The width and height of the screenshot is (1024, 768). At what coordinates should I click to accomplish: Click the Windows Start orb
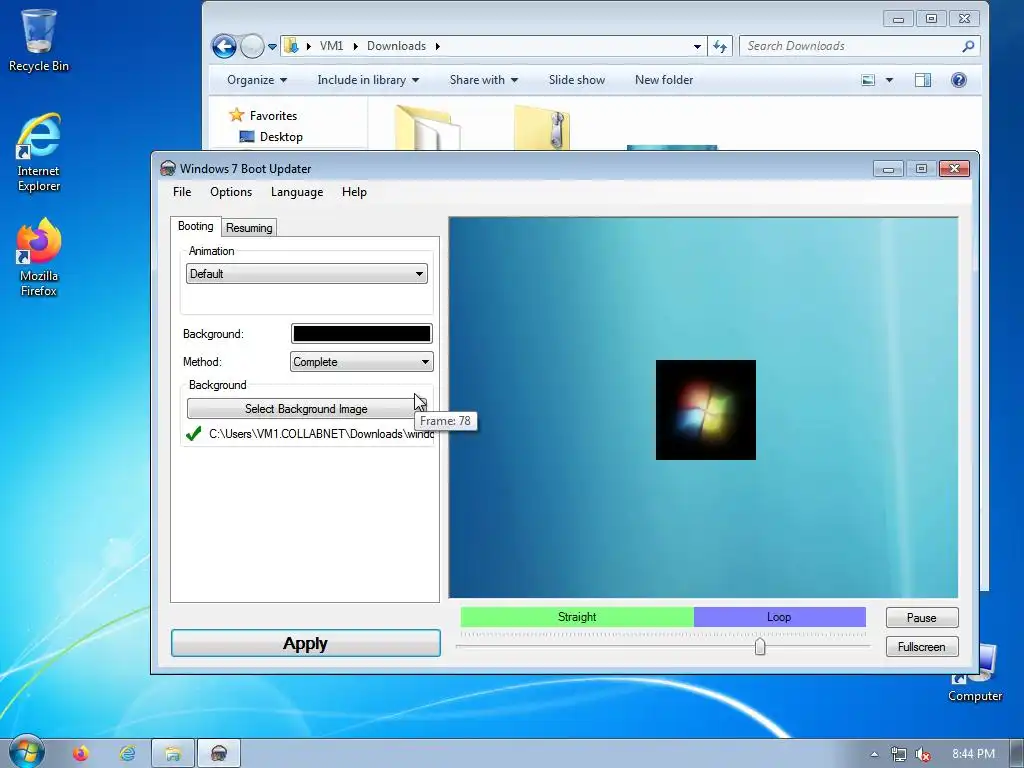(27, 752)
